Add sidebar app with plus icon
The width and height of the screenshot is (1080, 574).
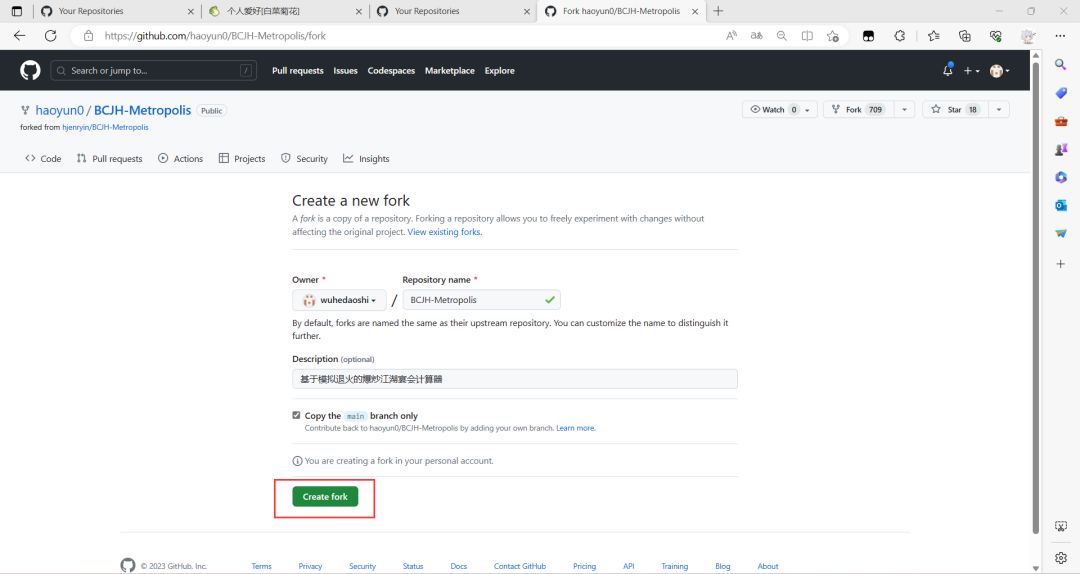pos(1061,264)
